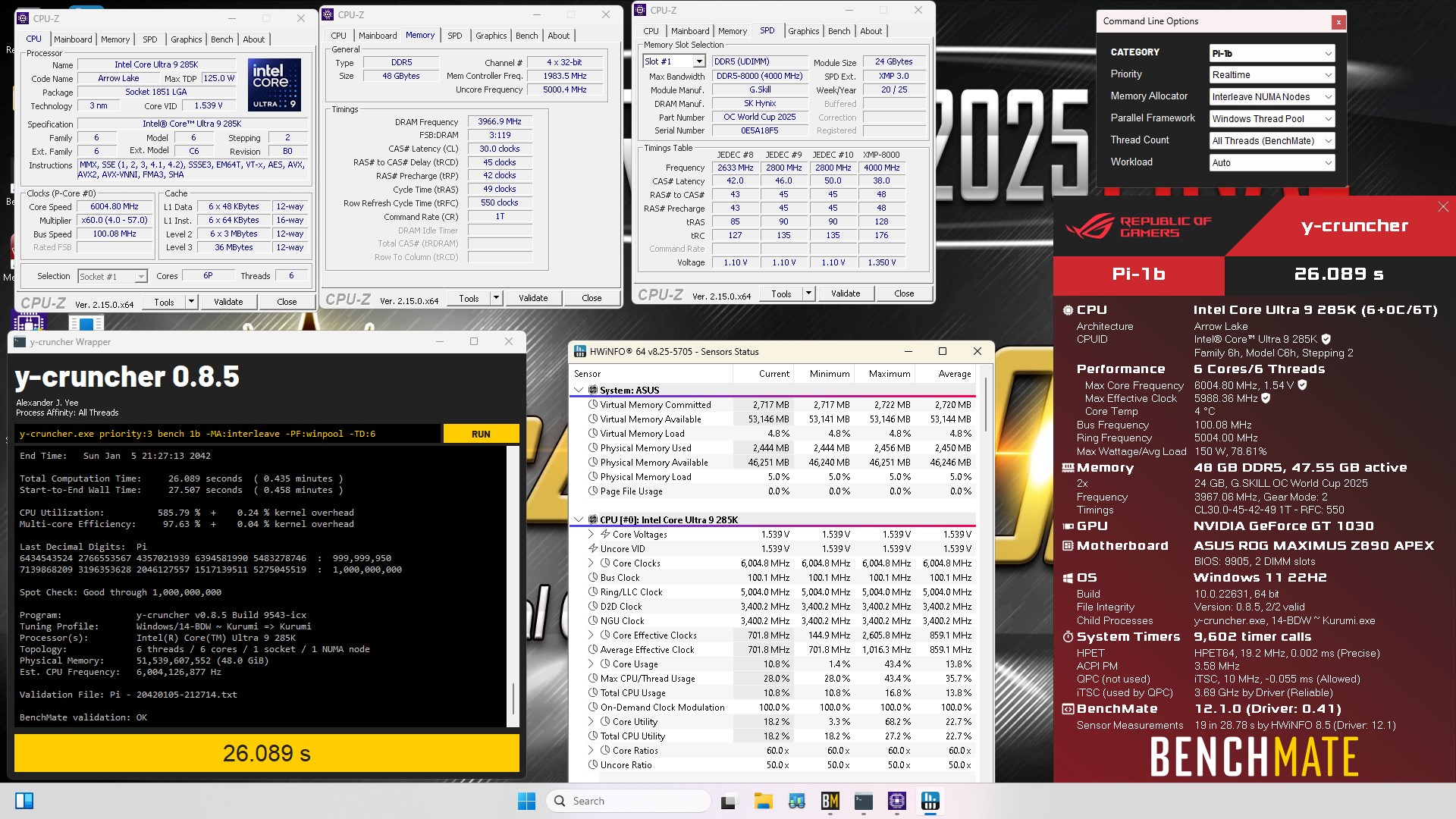Viewport: 1456px width, 819px height.
Task: Open the Workload dropdown set to Auto
Action: 1272,163
